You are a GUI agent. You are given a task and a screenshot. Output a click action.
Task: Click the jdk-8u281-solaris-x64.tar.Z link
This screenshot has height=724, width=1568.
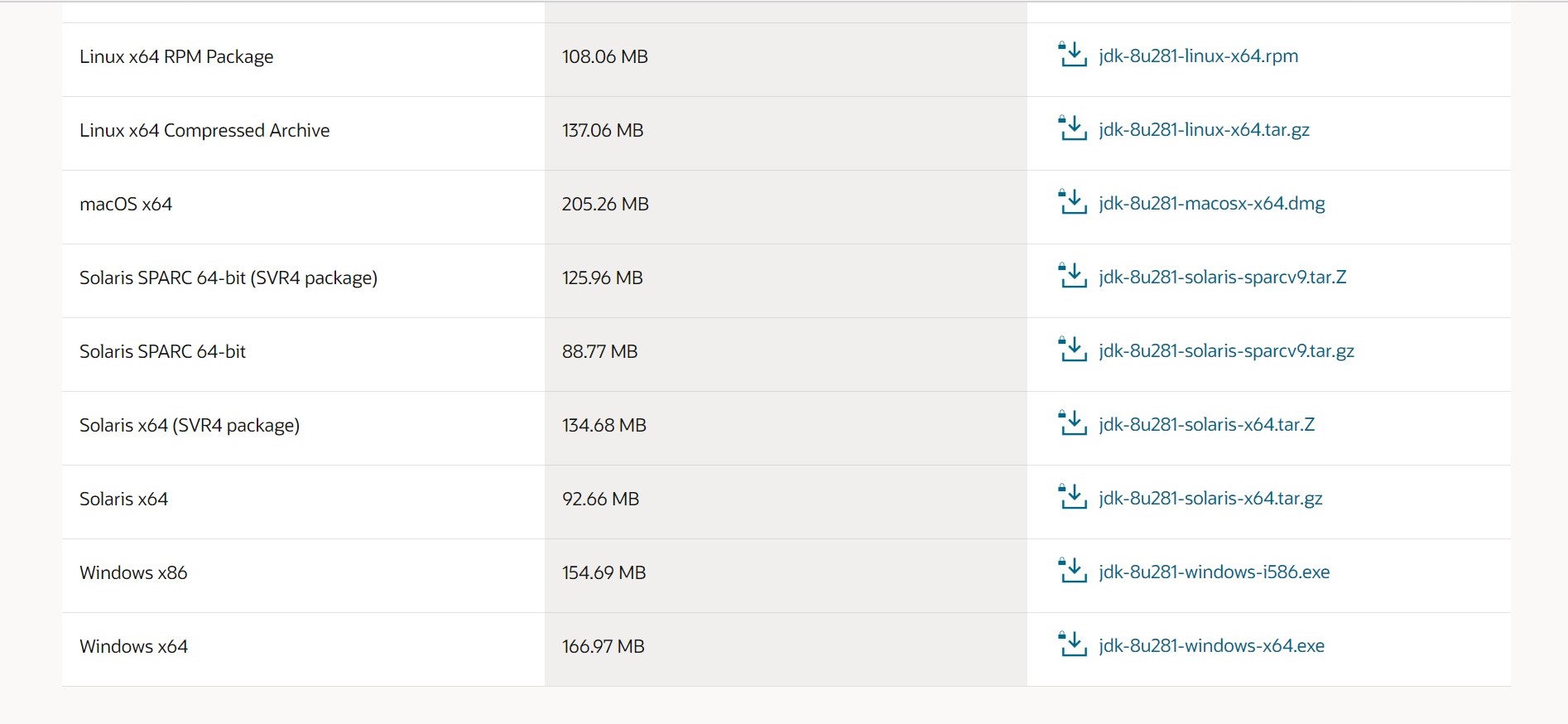(1206, 424)
